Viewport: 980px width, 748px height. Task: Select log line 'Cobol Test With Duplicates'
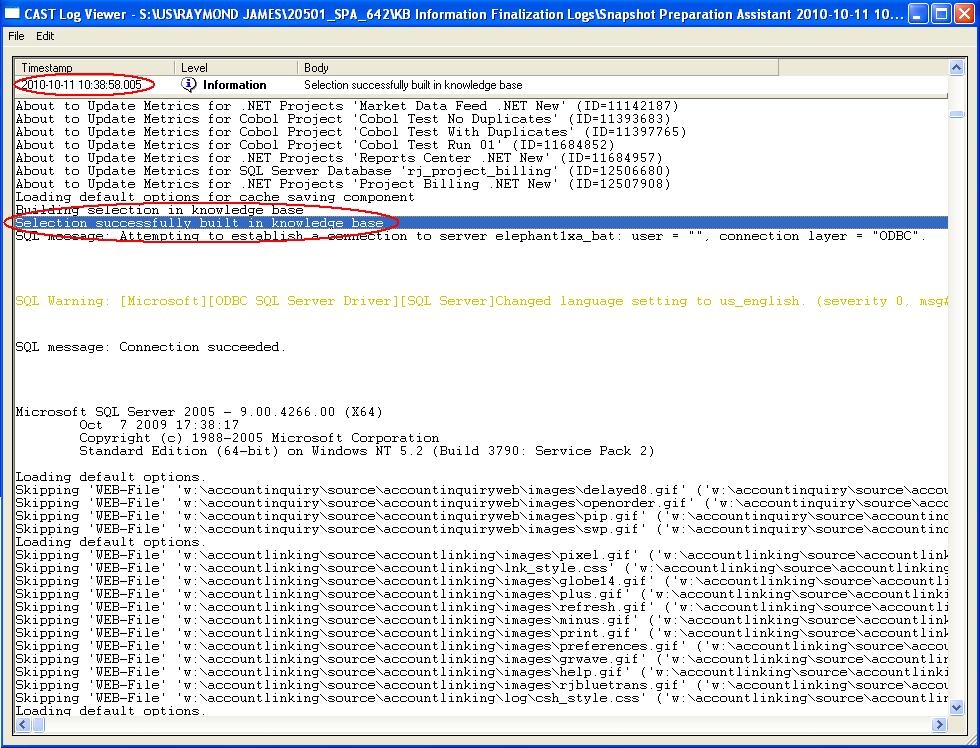pyautogui.click(x=351, y=132)
